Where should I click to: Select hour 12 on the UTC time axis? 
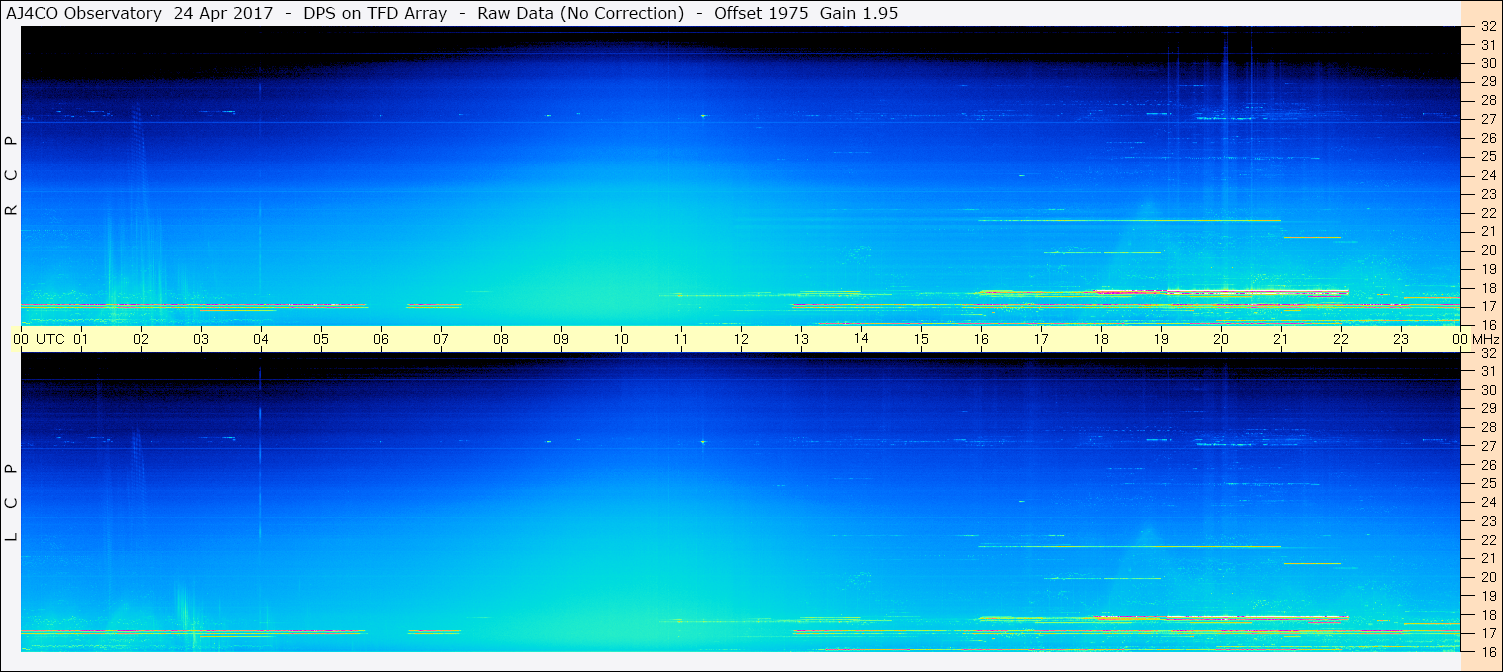click(x=741, y=339)
